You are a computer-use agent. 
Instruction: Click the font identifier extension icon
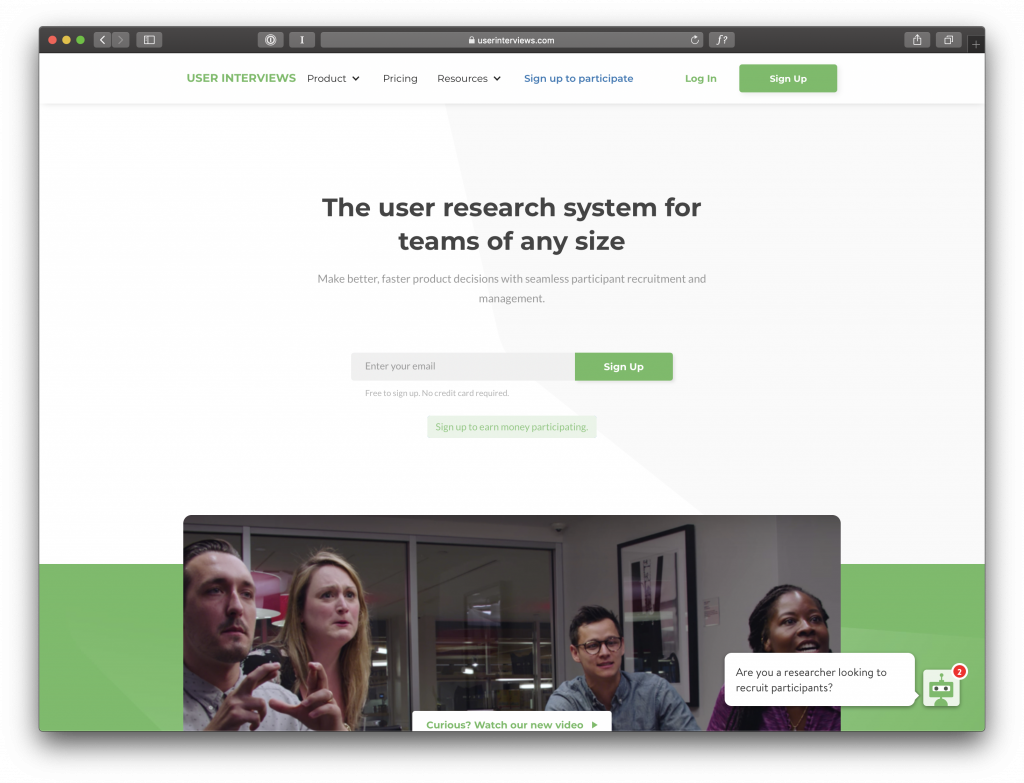[x=722, y=40]
